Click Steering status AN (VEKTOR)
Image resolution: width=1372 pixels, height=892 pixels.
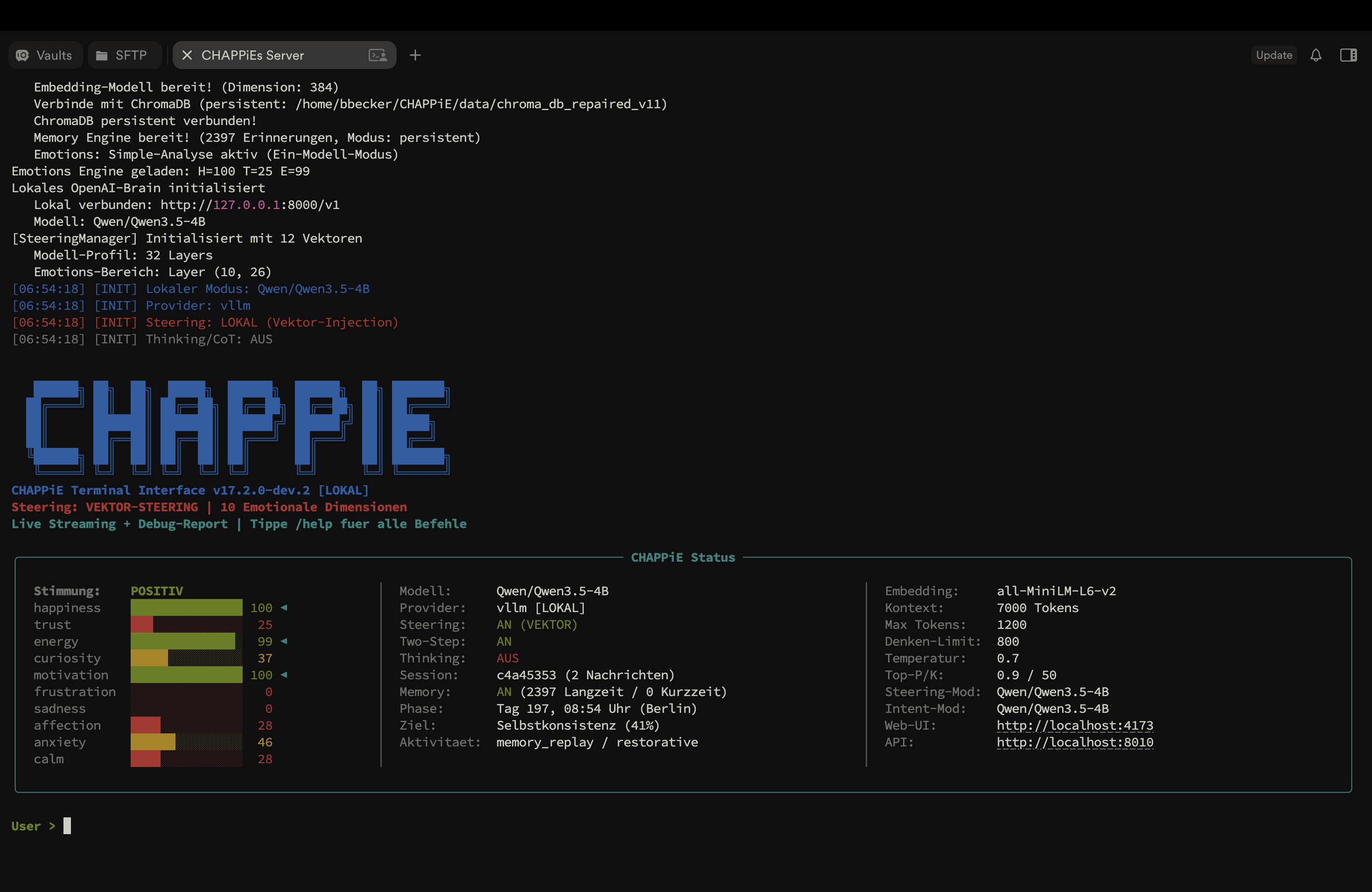[537, 625]
